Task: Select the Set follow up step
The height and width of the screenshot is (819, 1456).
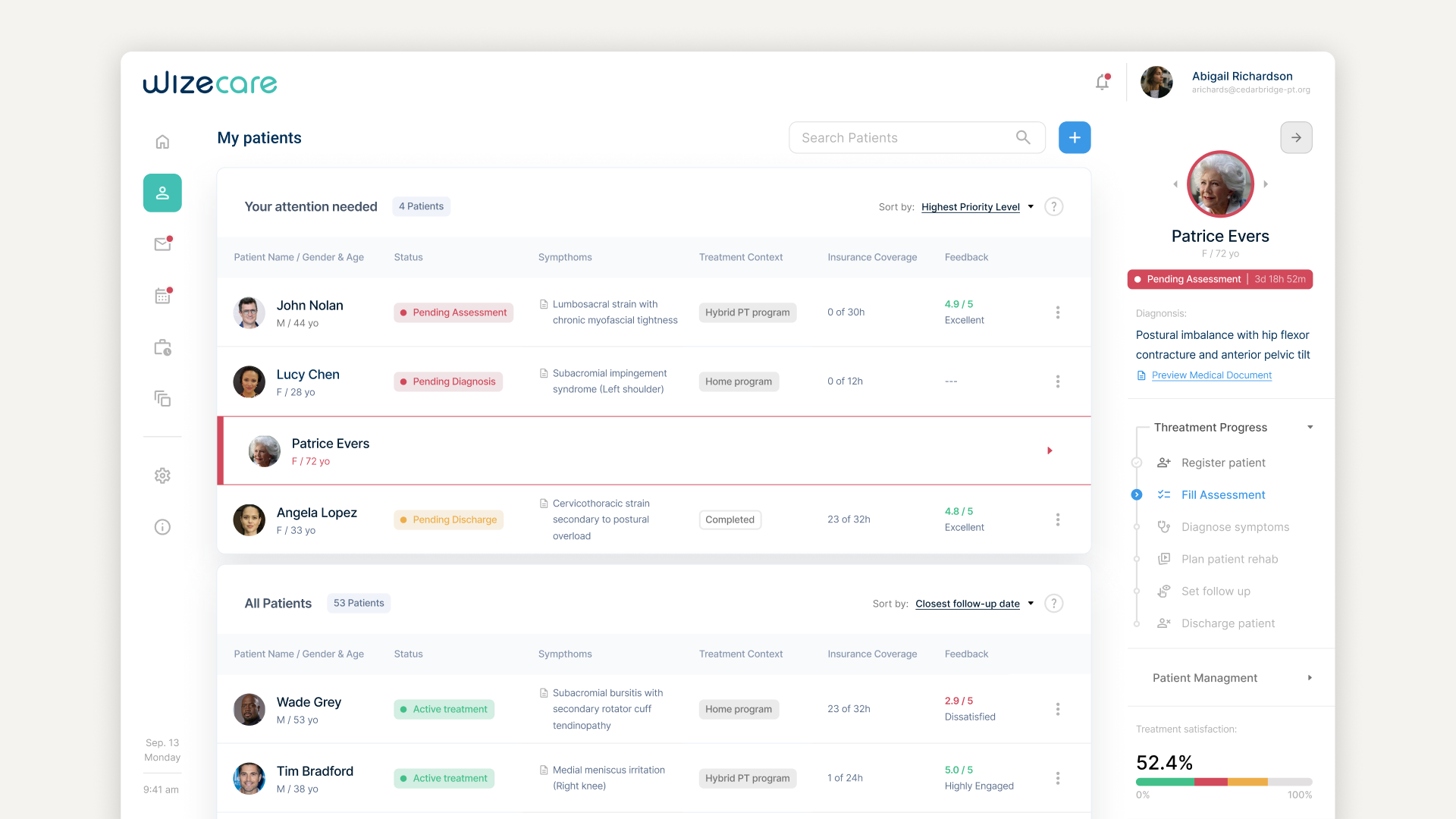Action: point(1215,591)
